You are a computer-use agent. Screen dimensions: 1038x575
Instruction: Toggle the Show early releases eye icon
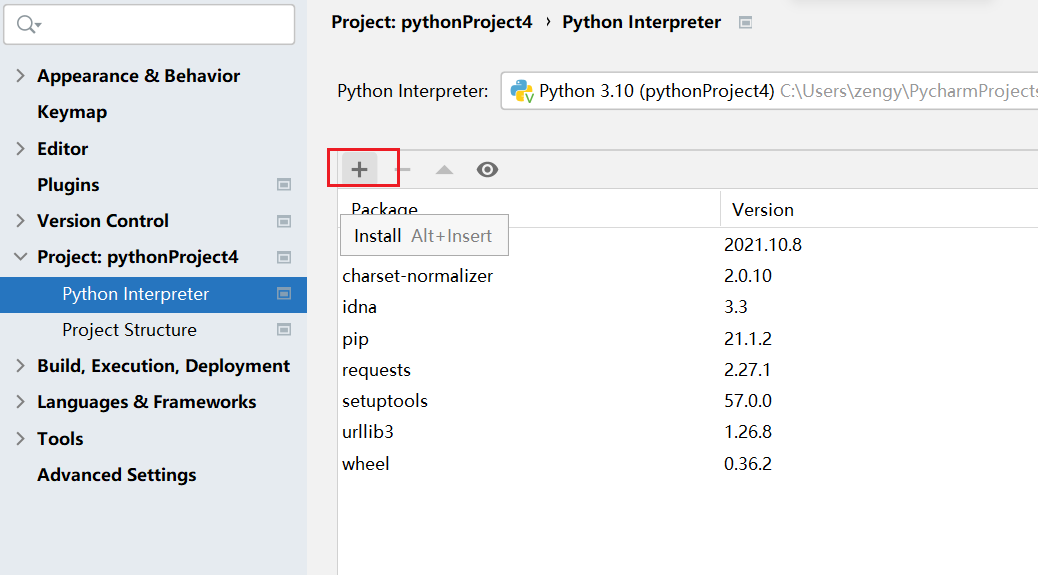point(487,170)
